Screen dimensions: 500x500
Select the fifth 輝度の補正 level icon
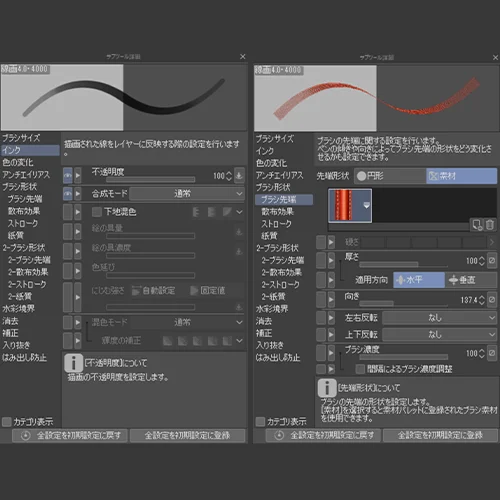coord(227,341)
